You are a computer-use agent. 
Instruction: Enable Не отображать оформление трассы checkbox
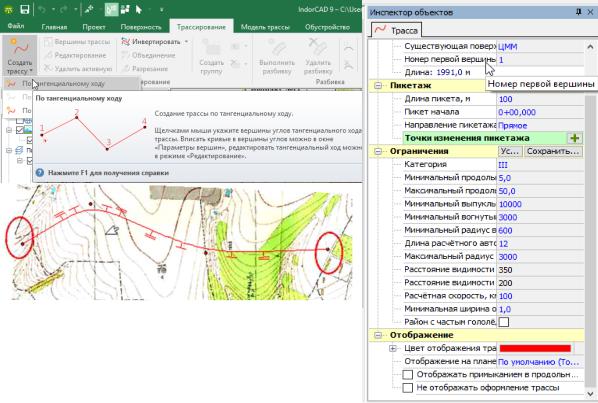408,388
